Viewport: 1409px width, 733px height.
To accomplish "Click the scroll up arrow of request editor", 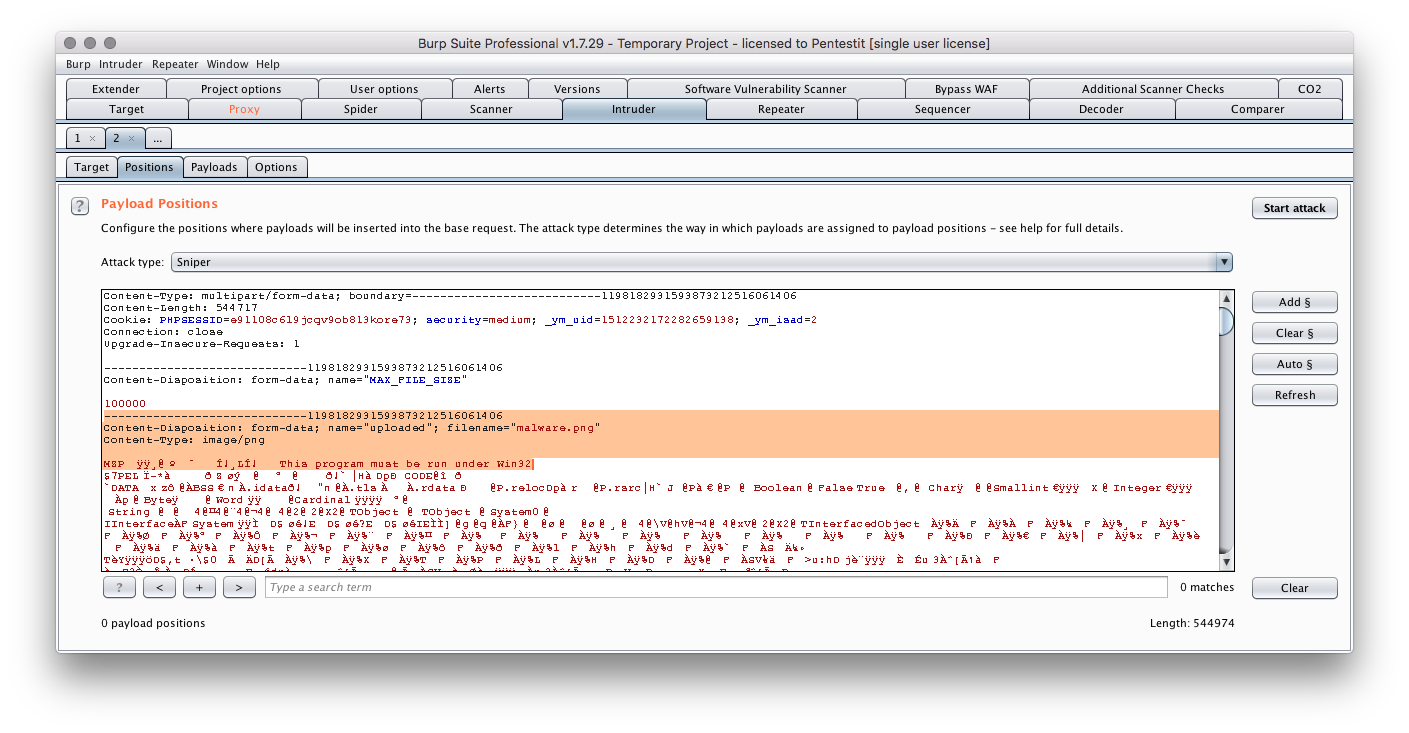I will pyautogui.click(x=1226, y=298).
